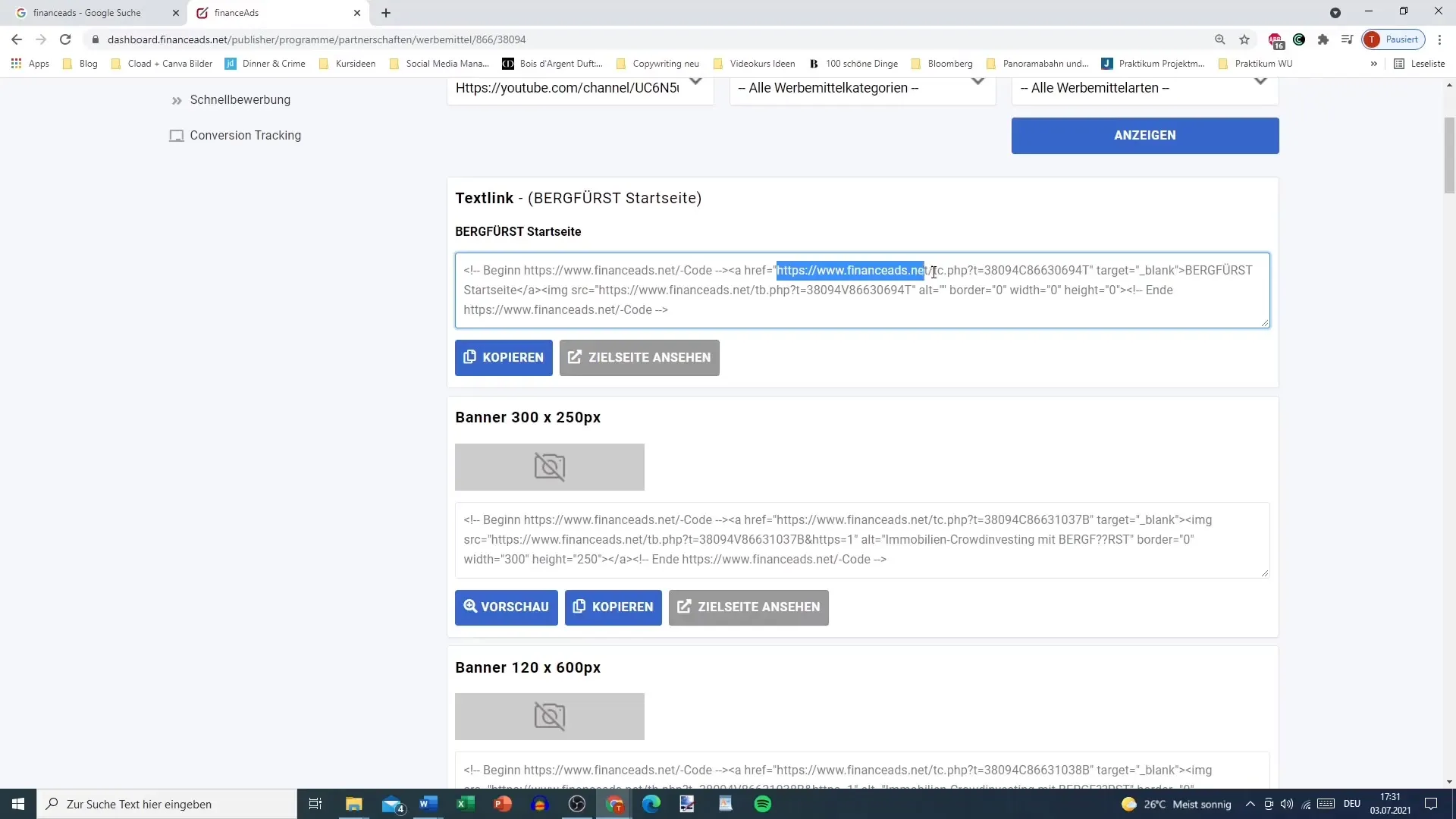
Task: Open the Apps bookmarks shortcut
Action: click(30, 64)
